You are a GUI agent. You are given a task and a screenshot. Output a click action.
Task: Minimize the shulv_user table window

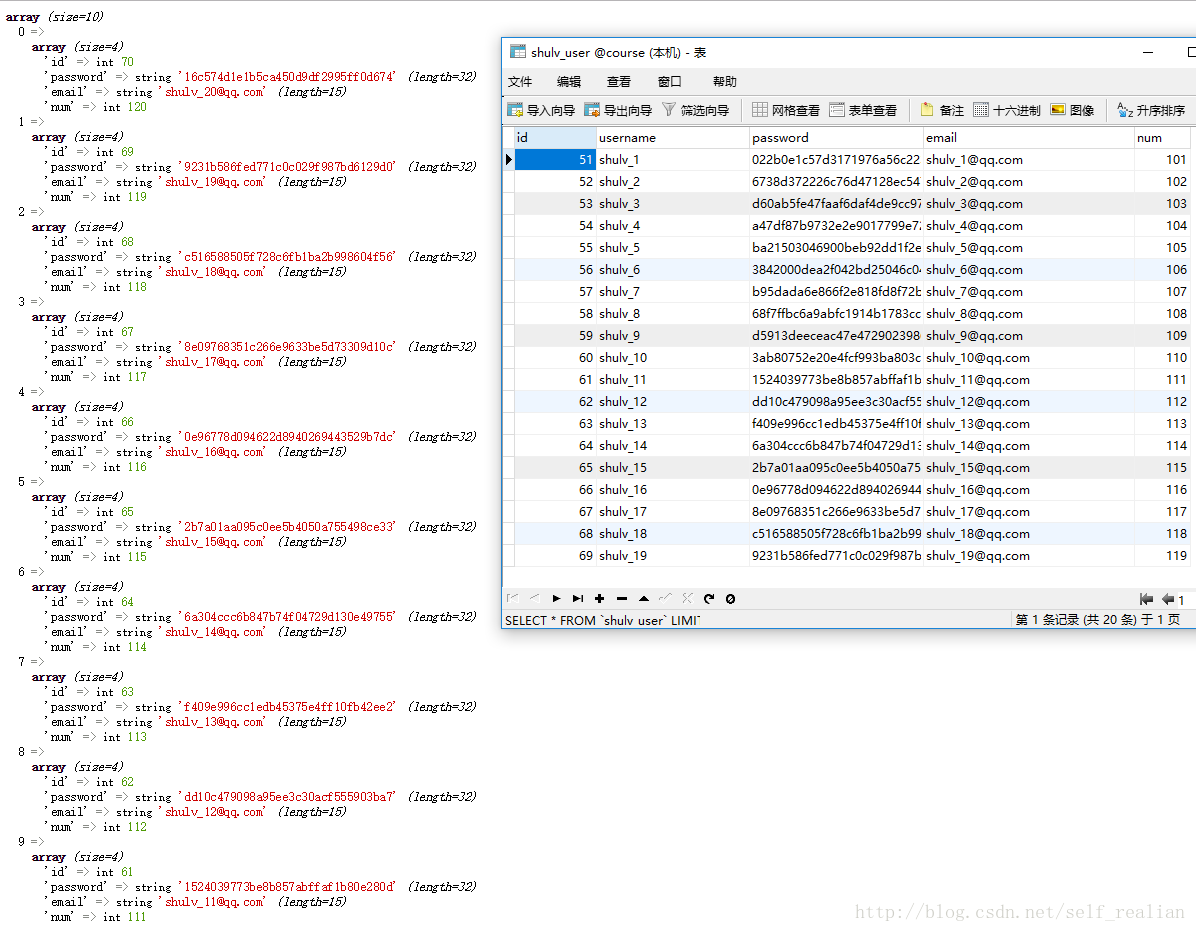[x=1148, y=53]
